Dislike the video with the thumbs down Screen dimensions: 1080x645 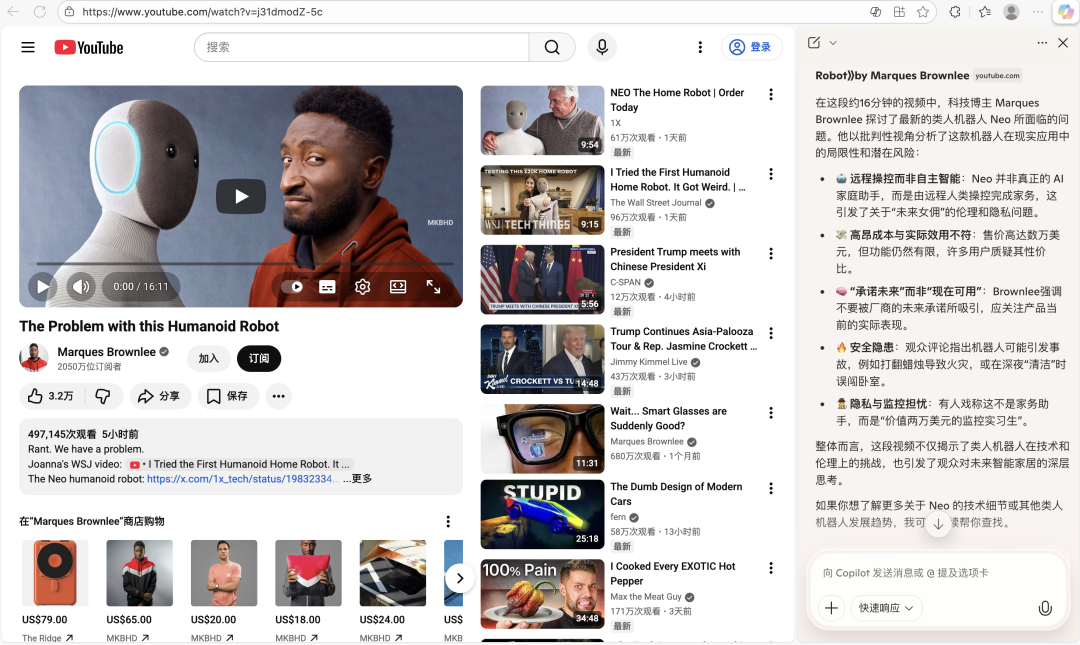103,396
